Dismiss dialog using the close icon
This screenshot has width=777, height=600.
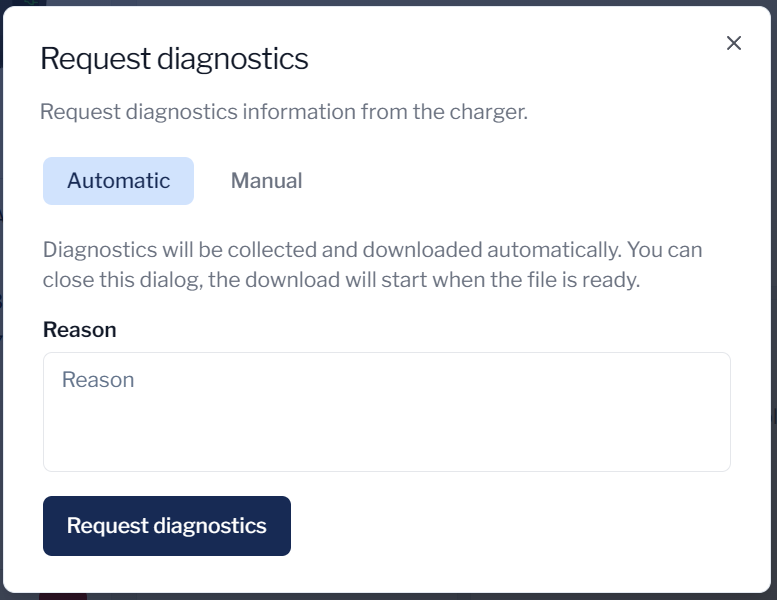point(734,43)
